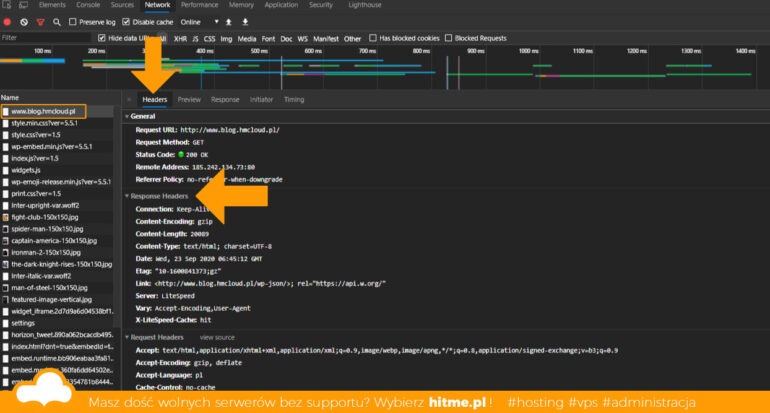The image size is (770, 413).
Task: Close the request details panel
Action: [x=129, y=100]
